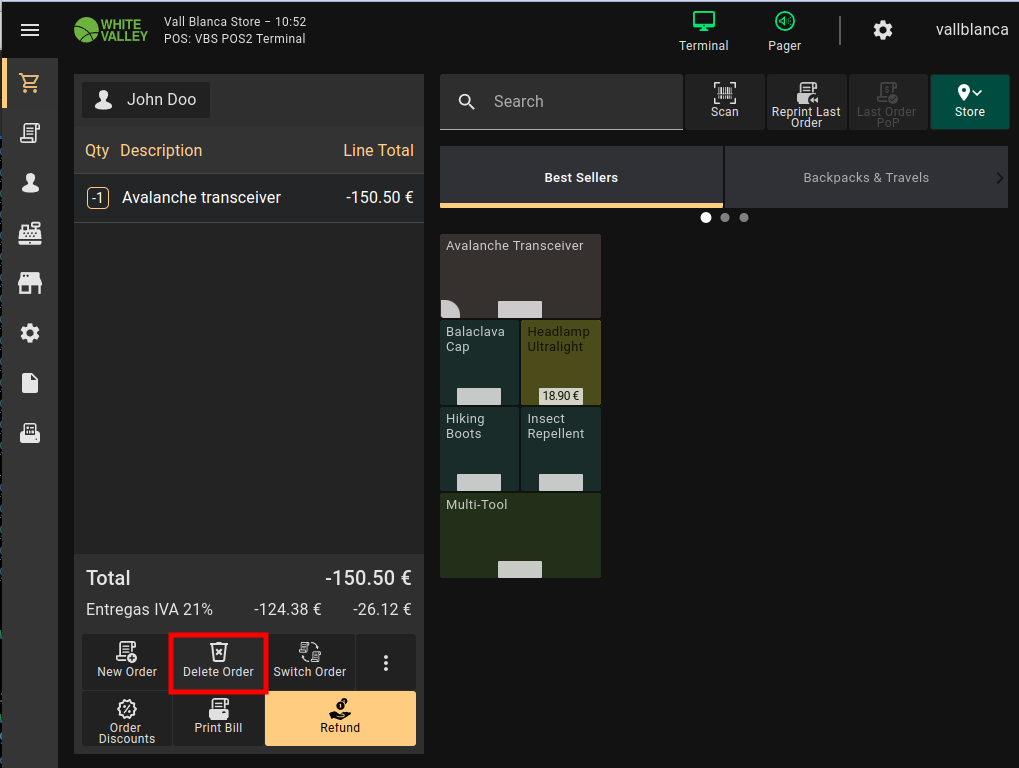Viewport: 1019px width, 768px height.
Task: Click the shopping cart sidebar icon
Action: (30, 84)
